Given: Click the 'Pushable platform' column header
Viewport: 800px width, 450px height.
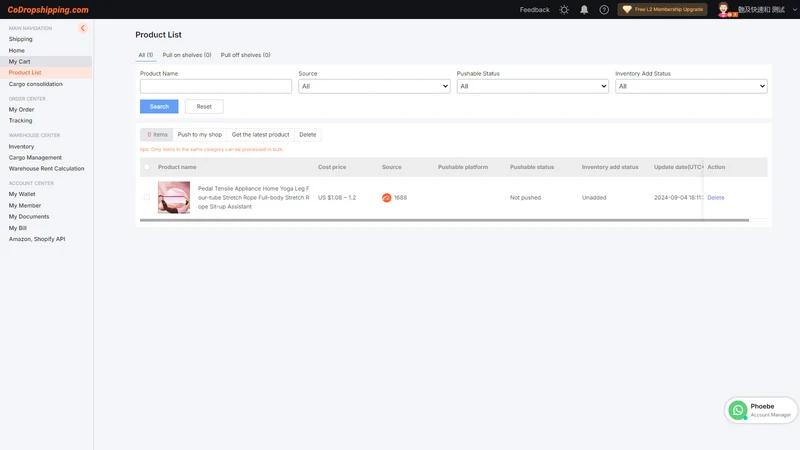Looking at the screenshot, I should pyautogui.click(x=463, y=167).
